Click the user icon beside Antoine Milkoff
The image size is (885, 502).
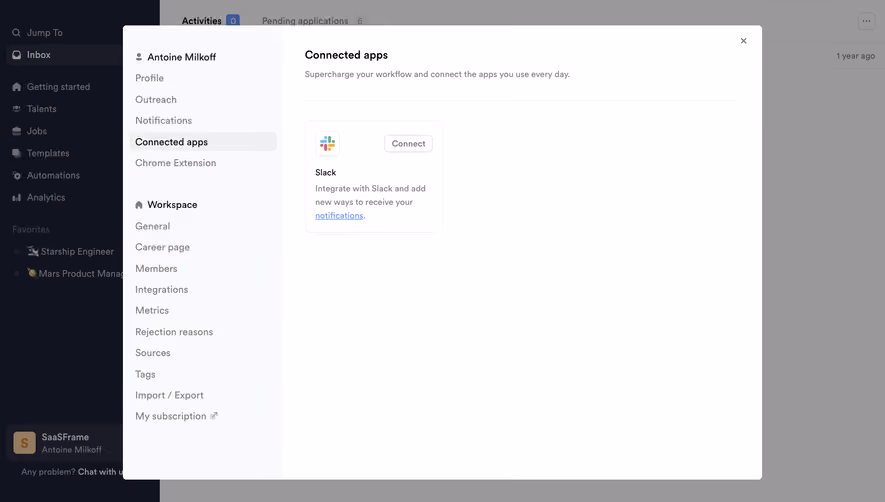pos(139,57)
